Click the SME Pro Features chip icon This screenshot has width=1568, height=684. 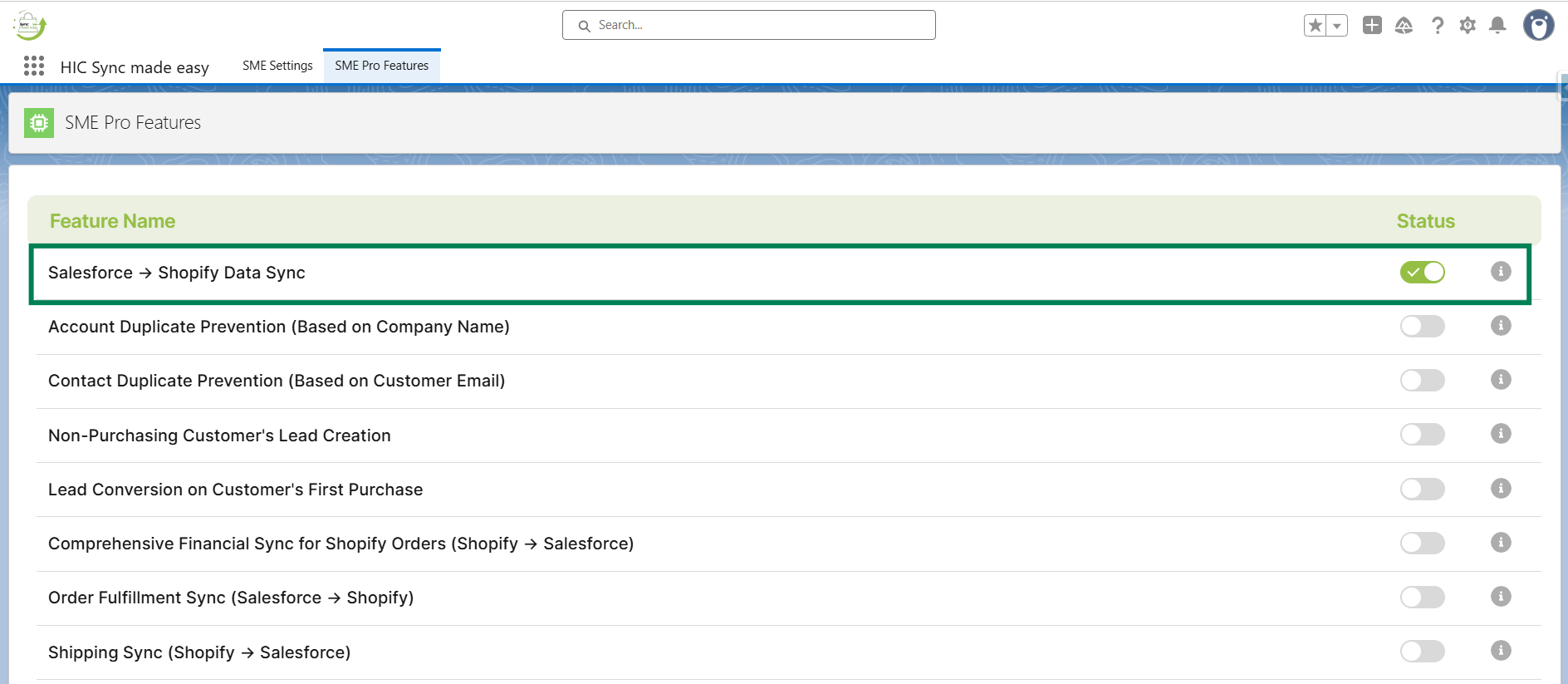(39, 123)
